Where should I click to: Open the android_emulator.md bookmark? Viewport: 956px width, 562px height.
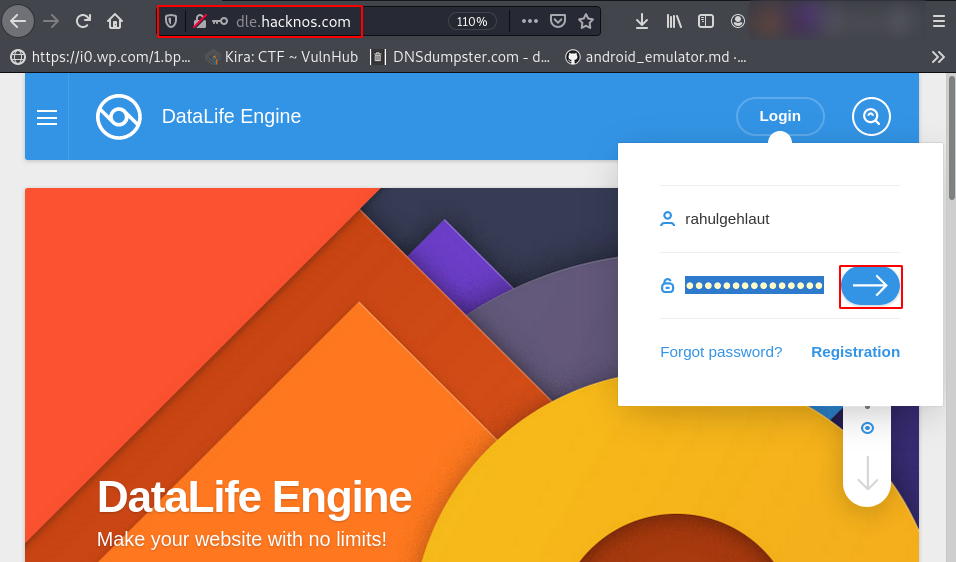coord(656,57)
